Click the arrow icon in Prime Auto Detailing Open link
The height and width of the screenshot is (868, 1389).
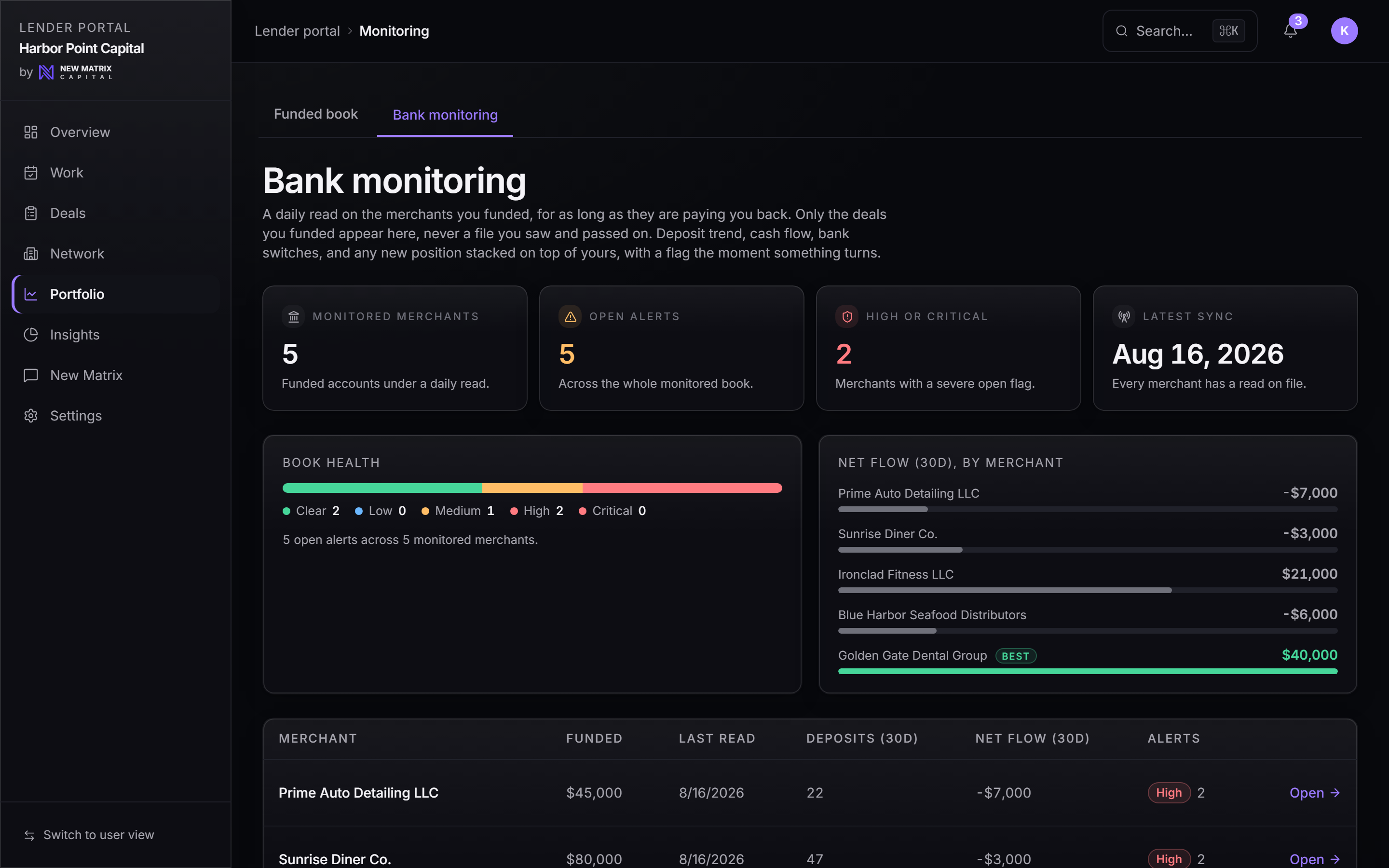click(1335, 793)
